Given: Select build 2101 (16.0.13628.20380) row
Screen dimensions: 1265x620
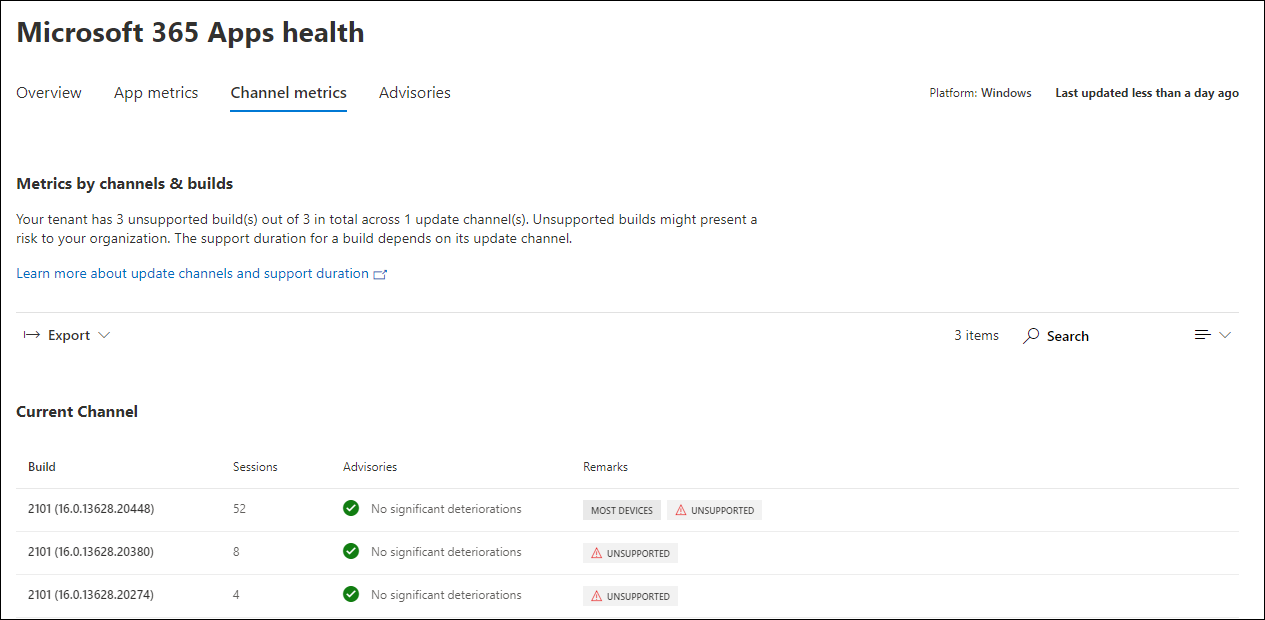Looking at the screenshot, I should 627,552.
